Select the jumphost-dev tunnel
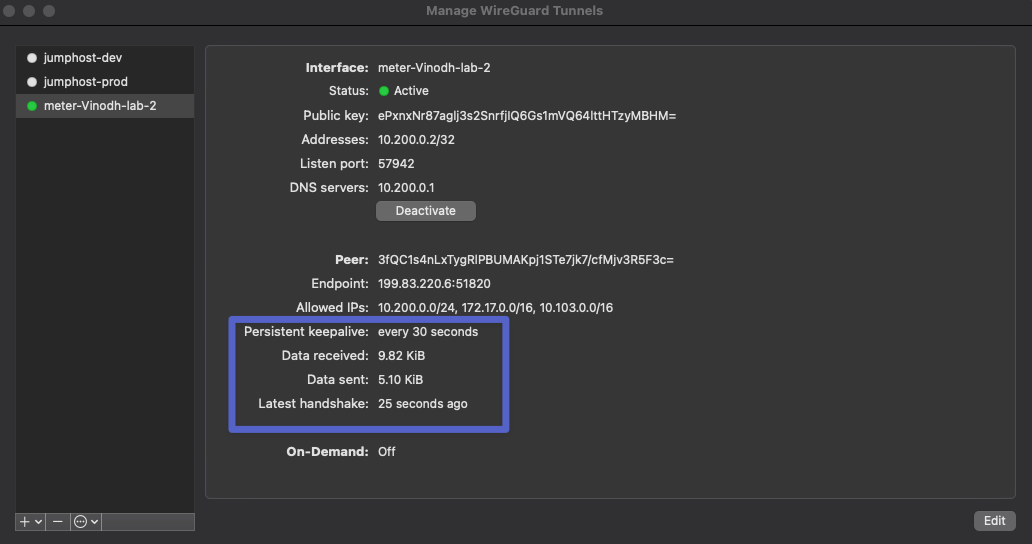Screen dimensions: 1032x544 tap(83, 58)
